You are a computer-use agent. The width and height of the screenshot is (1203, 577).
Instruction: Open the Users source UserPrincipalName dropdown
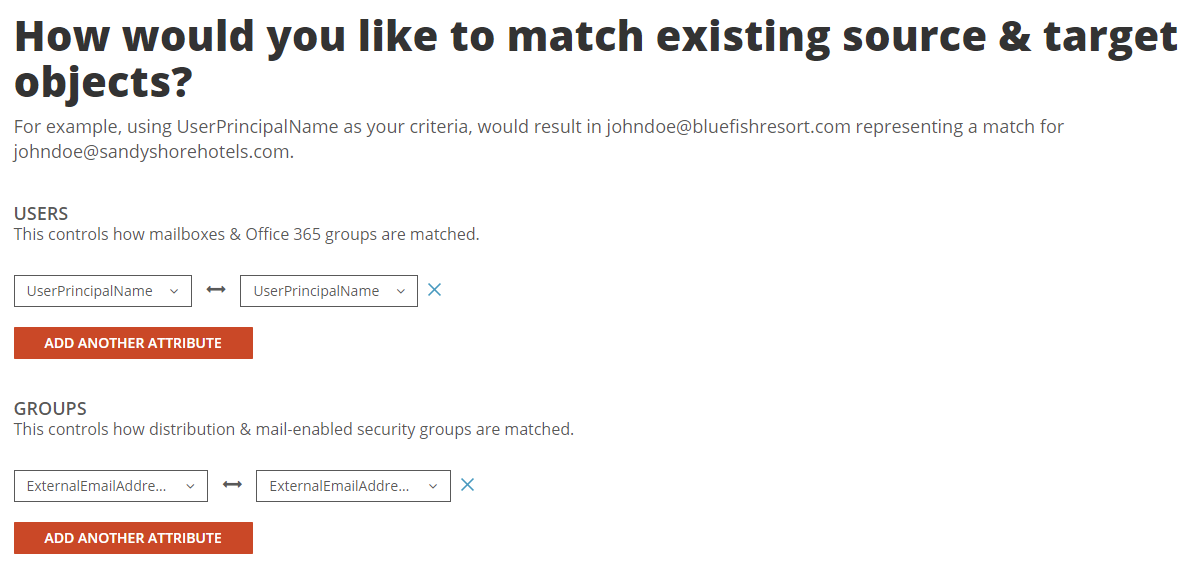(90, 291)
